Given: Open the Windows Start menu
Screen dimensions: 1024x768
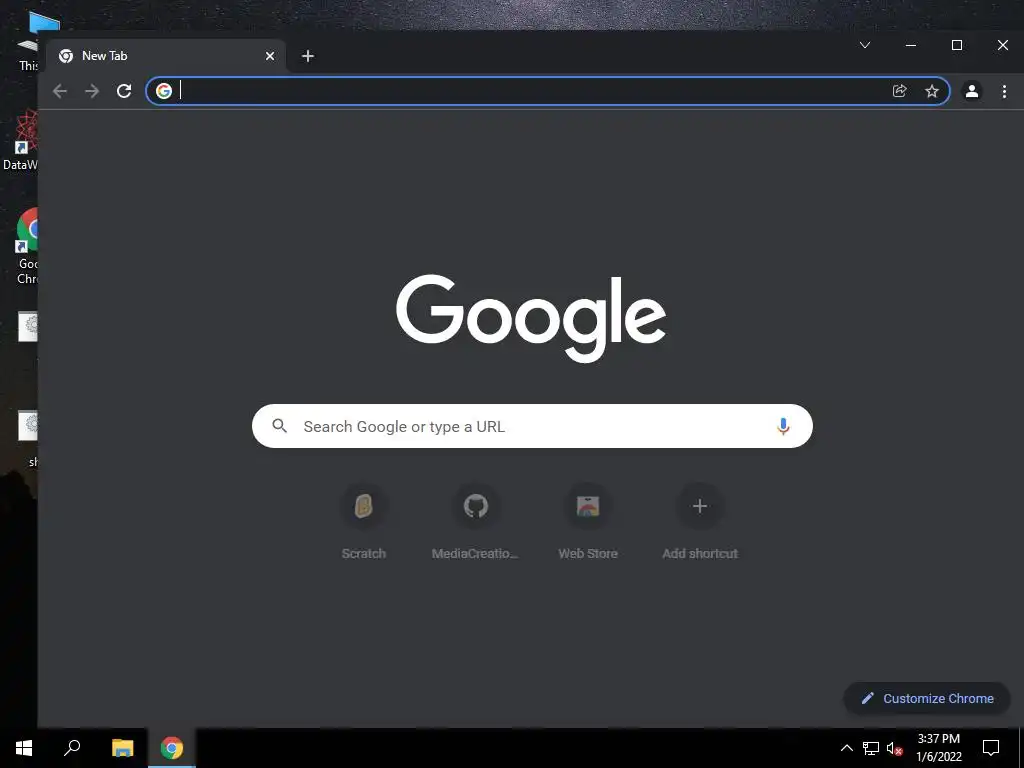Looking at the screenshot, I should click(24, 748).
